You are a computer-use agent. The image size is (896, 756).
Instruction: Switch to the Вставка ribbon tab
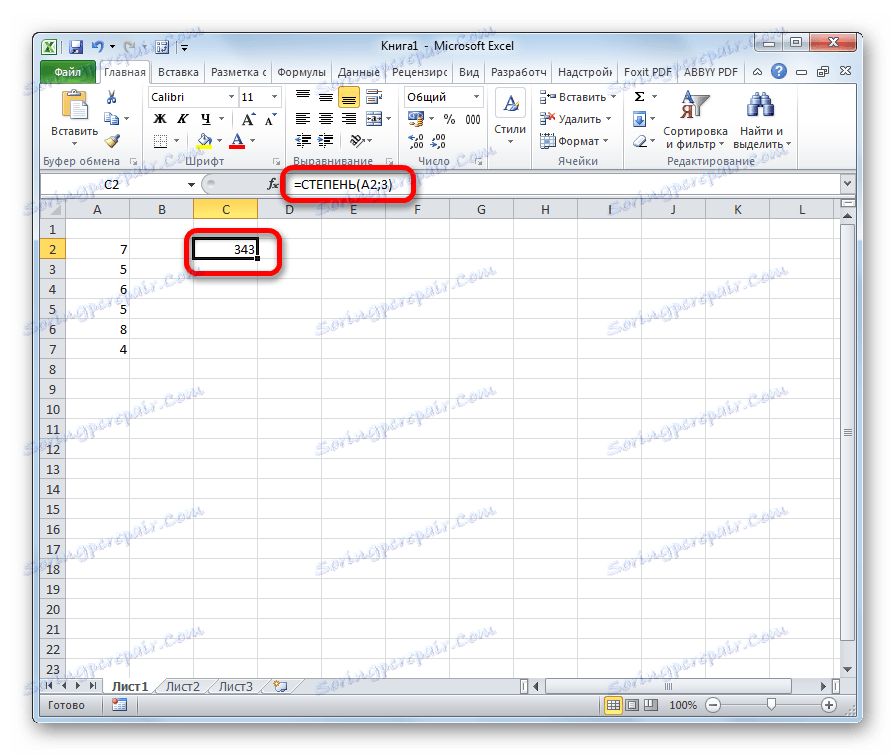178,72
